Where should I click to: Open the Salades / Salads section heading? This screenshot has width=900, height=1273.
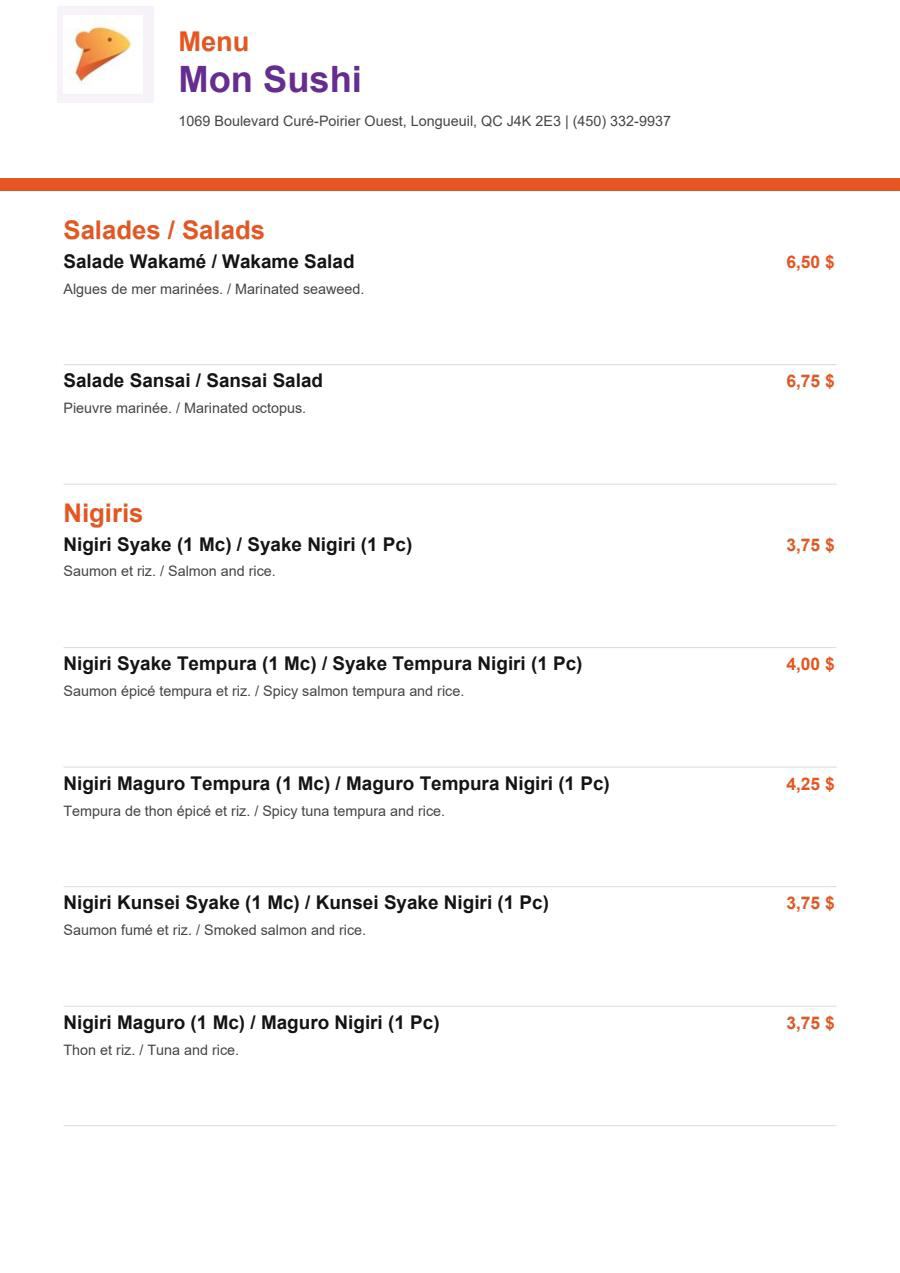point(164,230)
